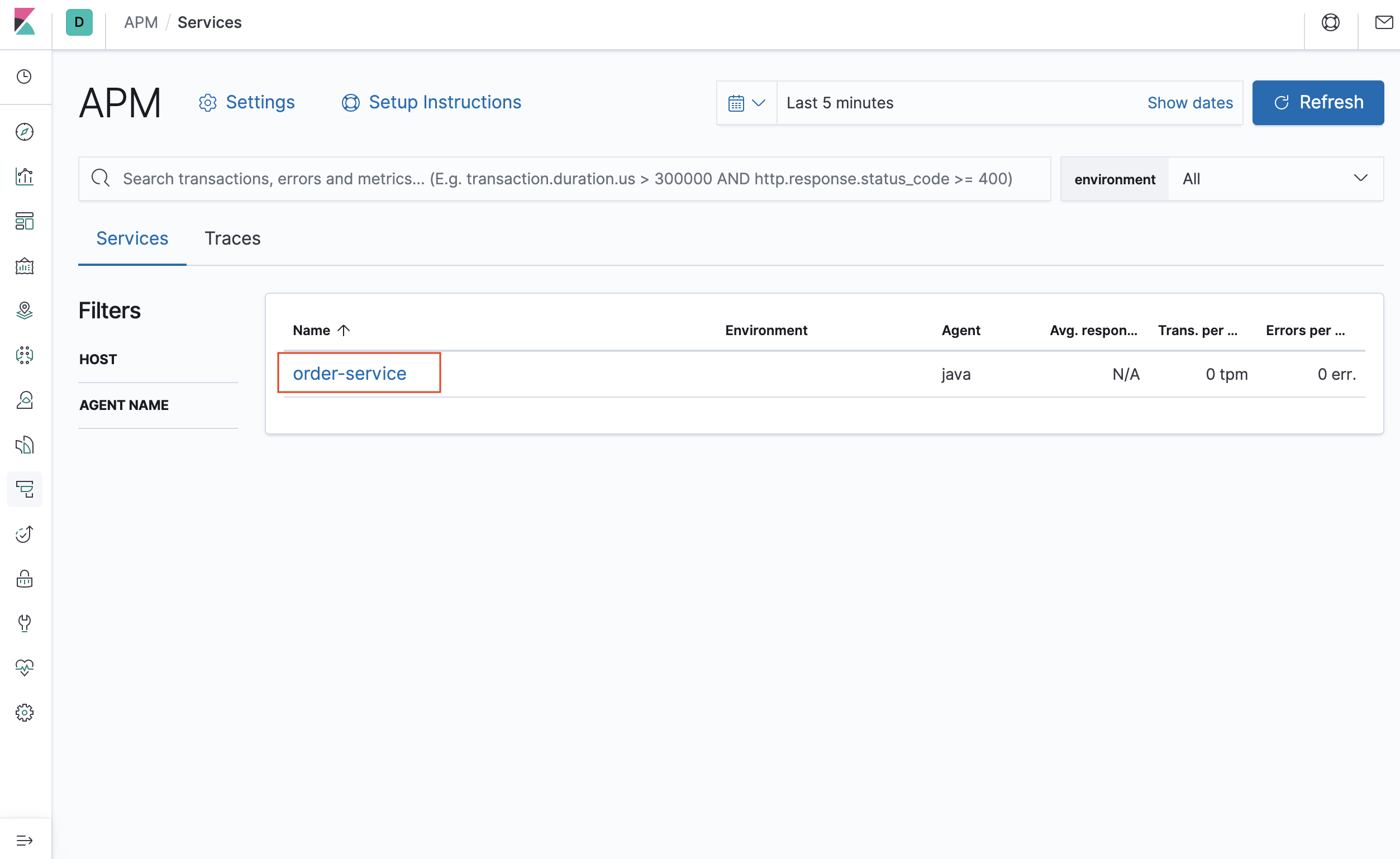Open Dashboard from the sidebar
This screenshot has width=1400, height=859.
click(x=25, y=221)
